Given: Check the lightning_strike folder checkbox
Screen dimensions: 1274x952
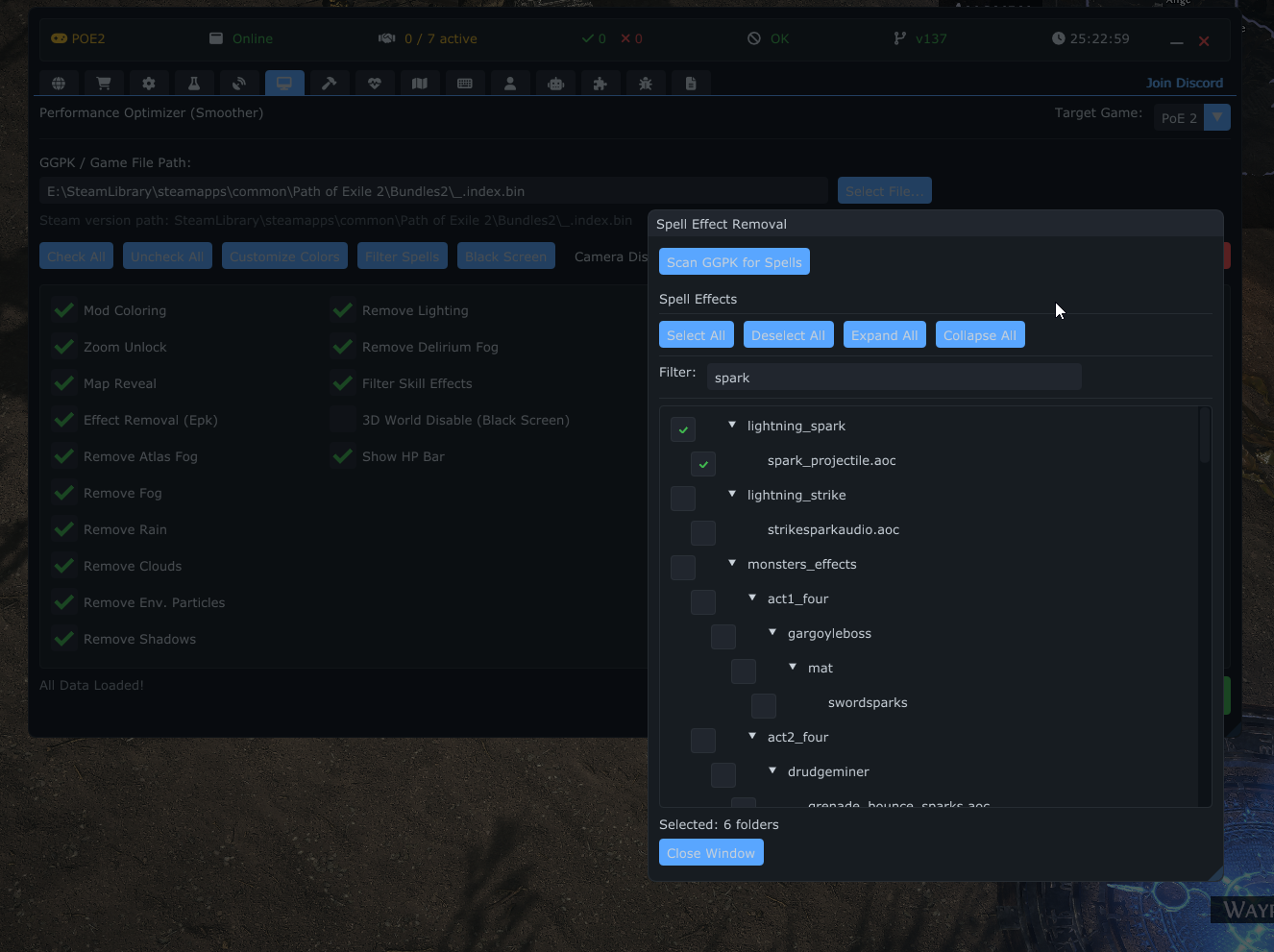Looking at the screenshot, I should coord(683,499).
